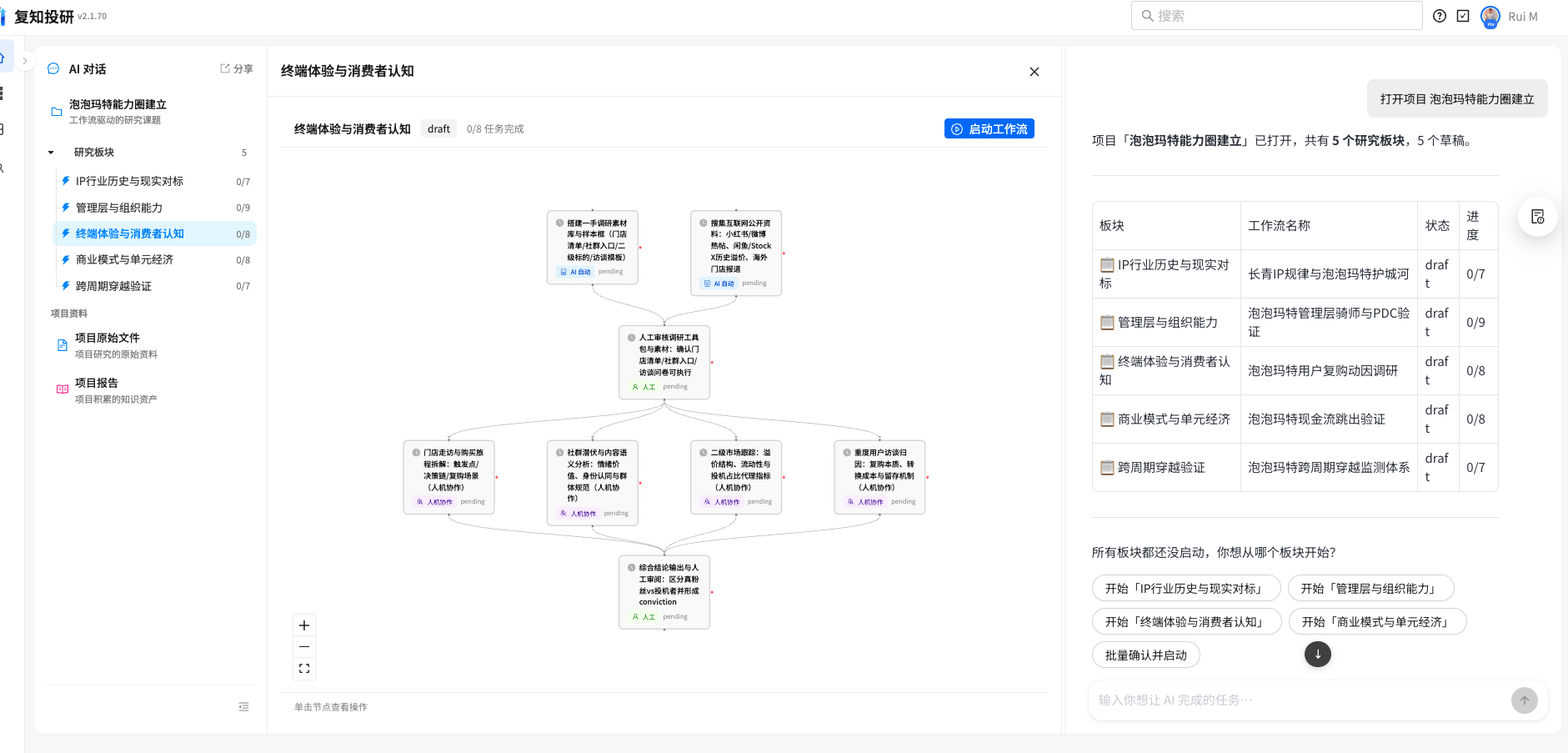The height and width of the screenshot is (753, 1568).
Task: Select IP行业历史与现实对标 in tree
Action: [155, 181]
